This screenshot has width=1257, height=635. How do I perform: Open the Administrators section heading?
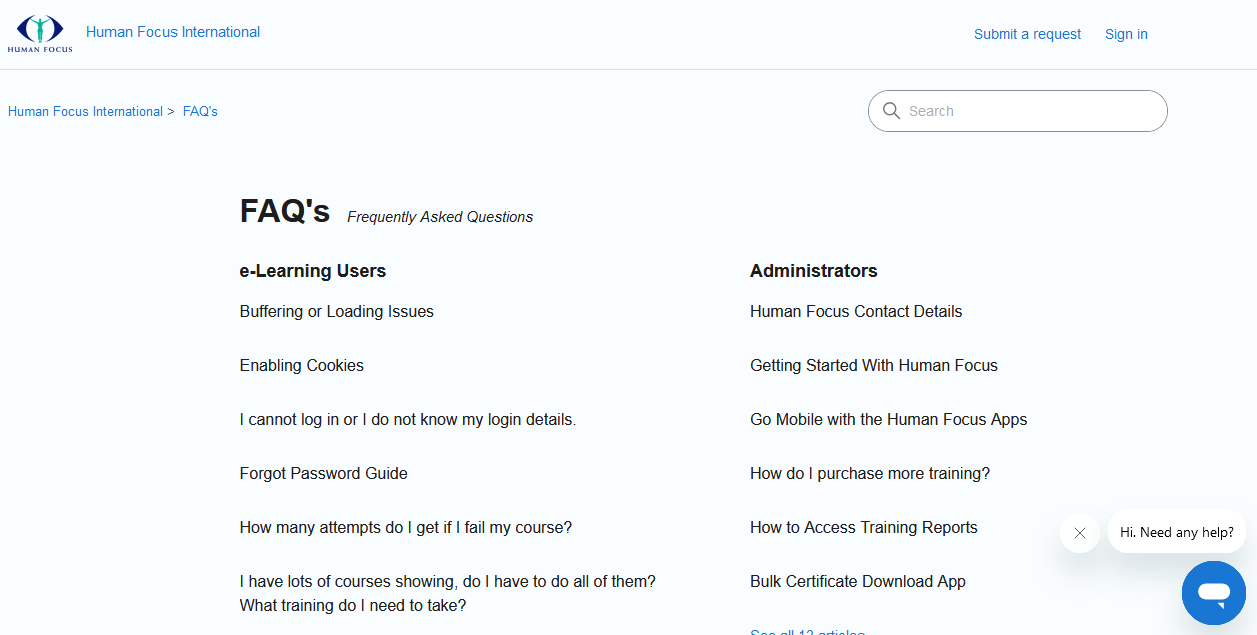tap(813, 271)
